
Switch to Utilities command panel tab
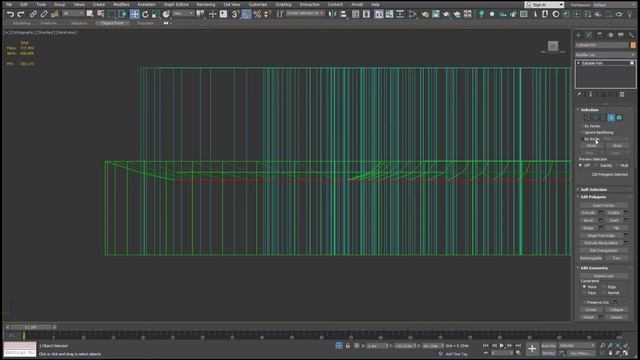pos(631,35)
